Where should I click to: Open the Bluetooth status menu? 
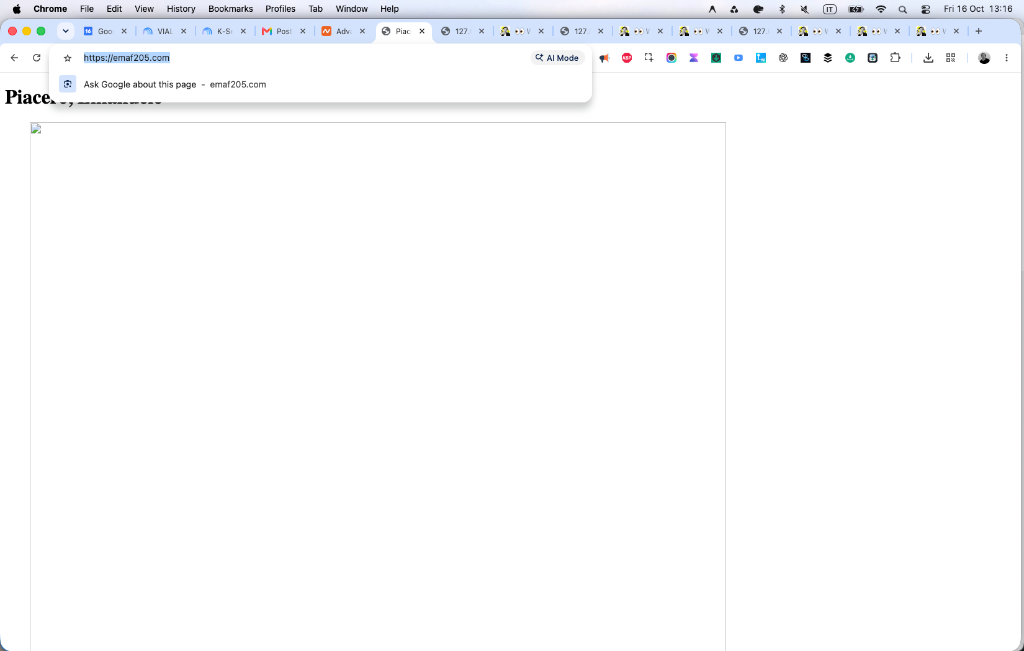[x=782, y=9]
